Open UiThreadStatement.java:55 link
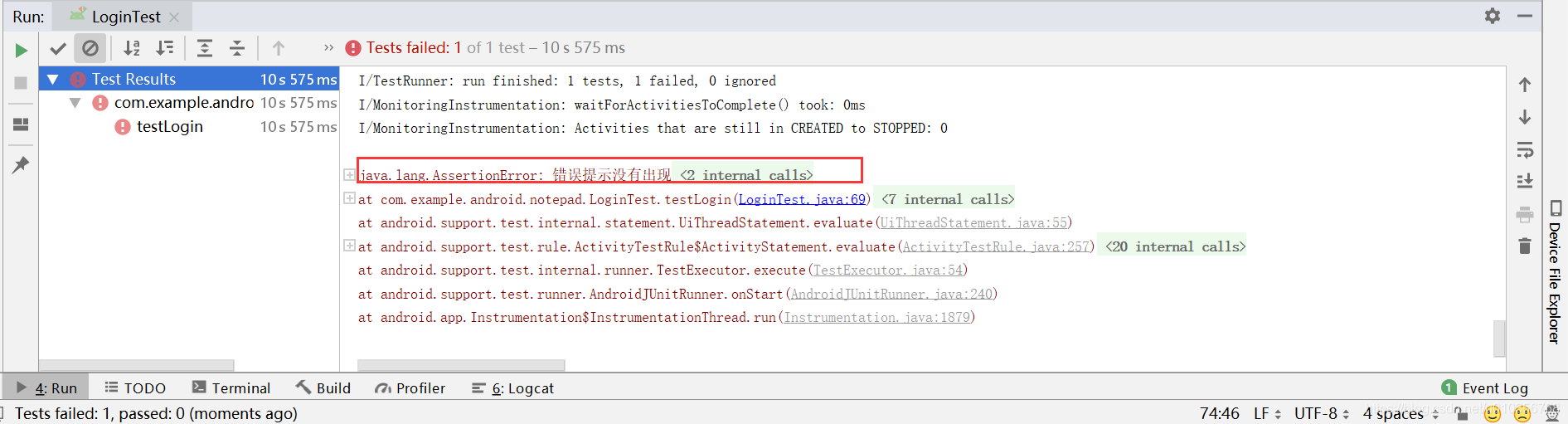 (x=973, y=222)
